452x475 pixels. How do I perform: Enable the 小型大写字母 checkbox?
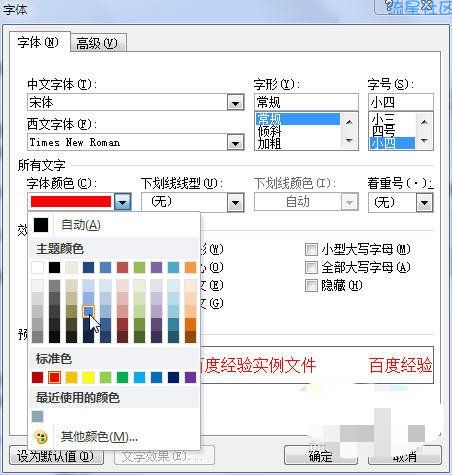point(312,249)
